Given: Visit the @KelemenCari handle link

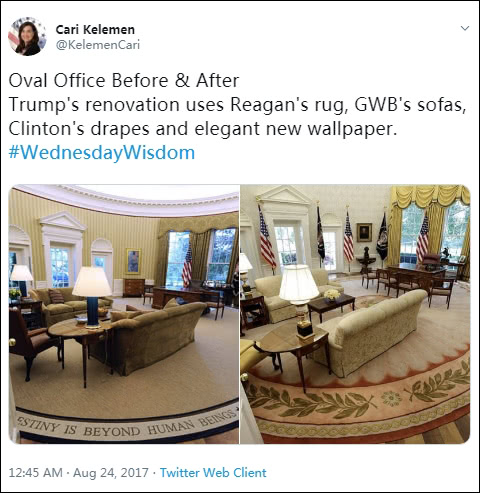Looking at the screenshot, I should click(x=98, y=45).
